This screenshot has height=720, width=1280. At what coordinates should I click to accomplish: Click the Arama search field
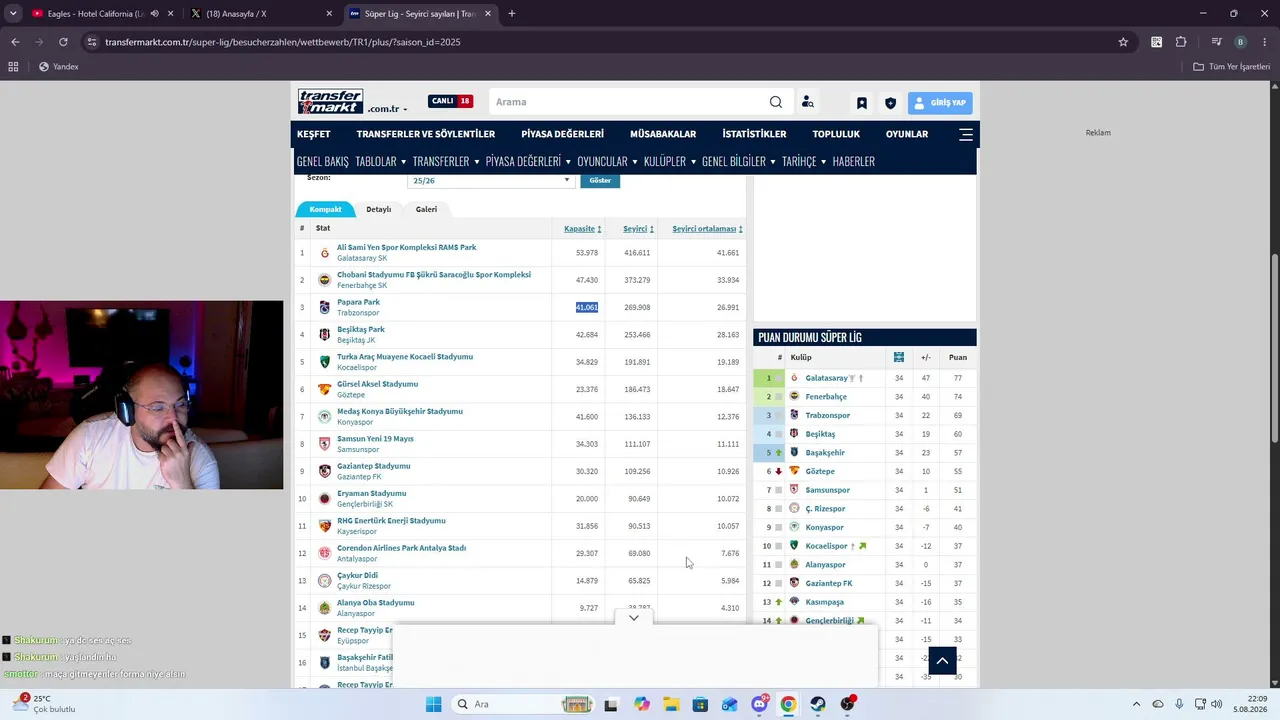click(x=630, y=102)
